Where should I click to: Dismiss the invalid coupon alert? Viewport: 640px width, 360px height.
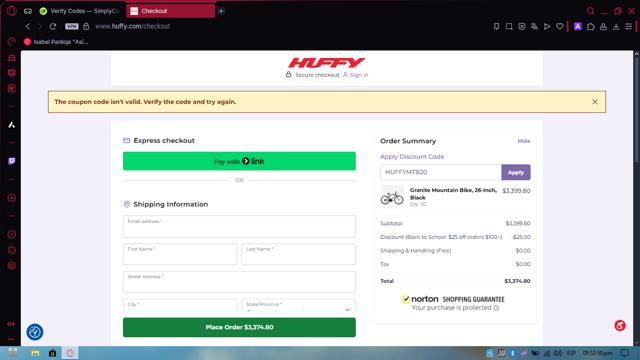pos(595,102)
